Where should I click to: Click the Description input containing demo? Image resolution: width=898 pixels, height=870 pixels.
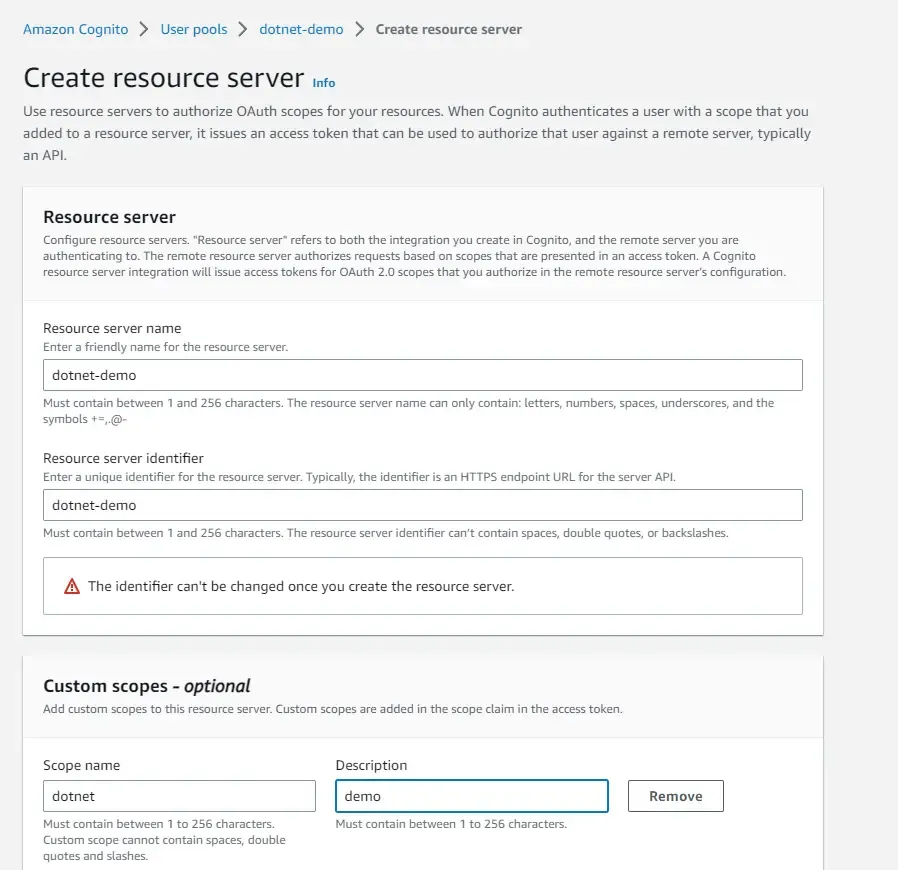[471, 796]
